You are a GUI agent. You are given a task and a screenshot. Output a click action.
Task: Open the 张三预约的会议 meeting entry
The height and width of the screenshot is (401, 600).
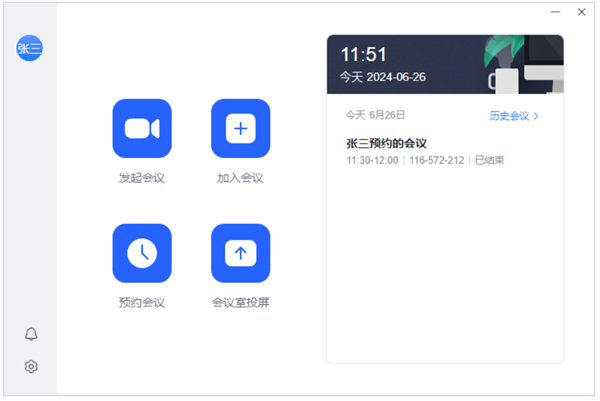tap(386, 143)
